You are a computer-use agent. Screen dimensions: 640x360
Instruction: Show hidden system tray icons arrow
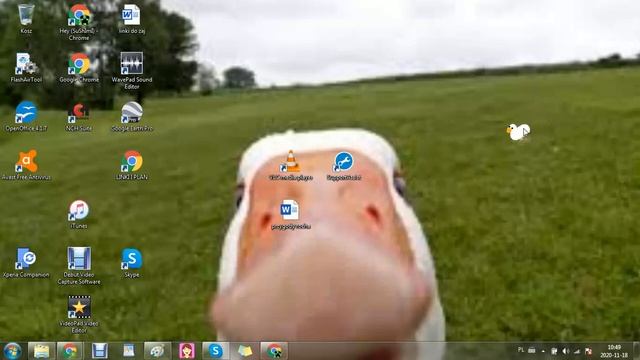pyautogui.click(x=543, y=351)
